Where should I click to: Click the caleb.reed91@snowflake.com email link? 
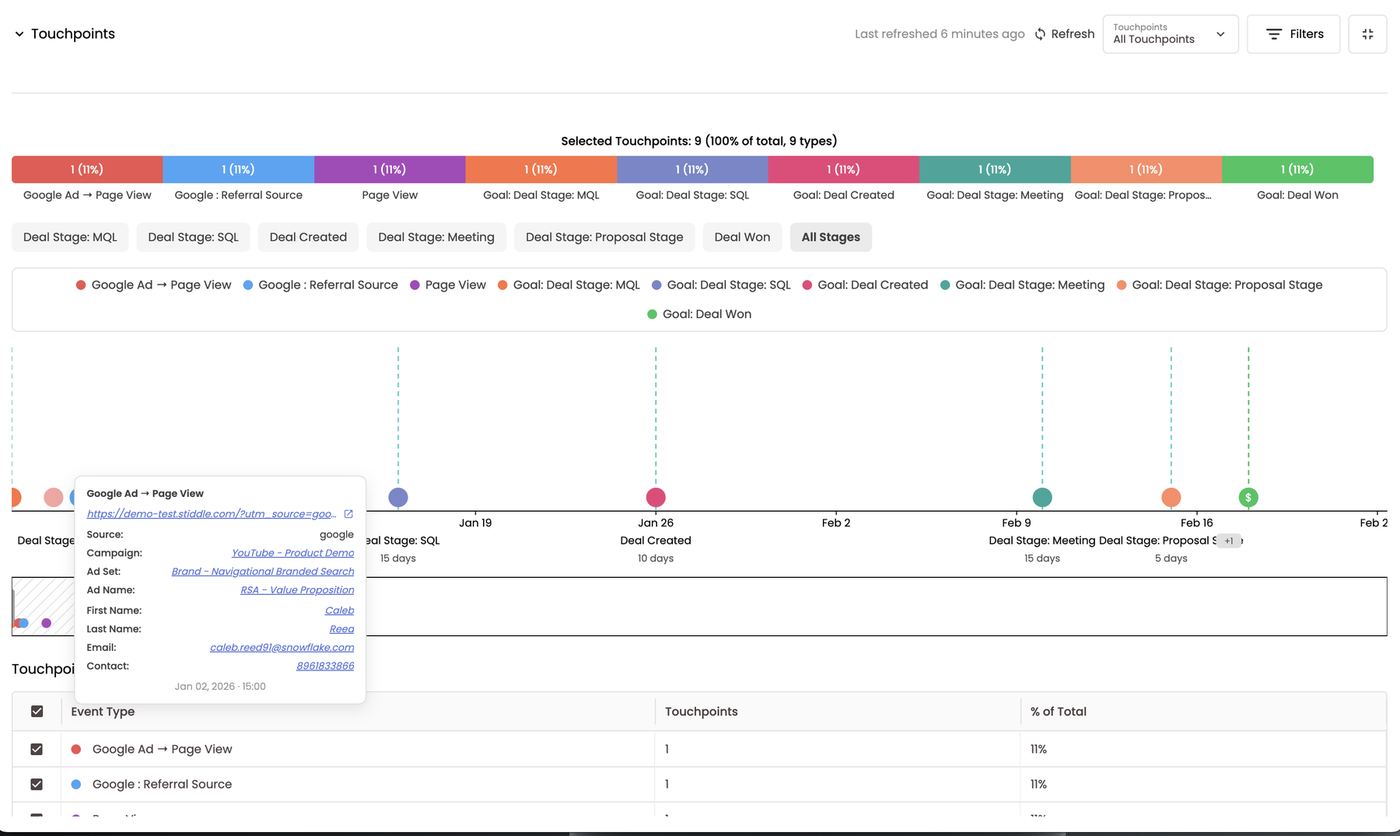pyautogui.click(x=282, y=648)
